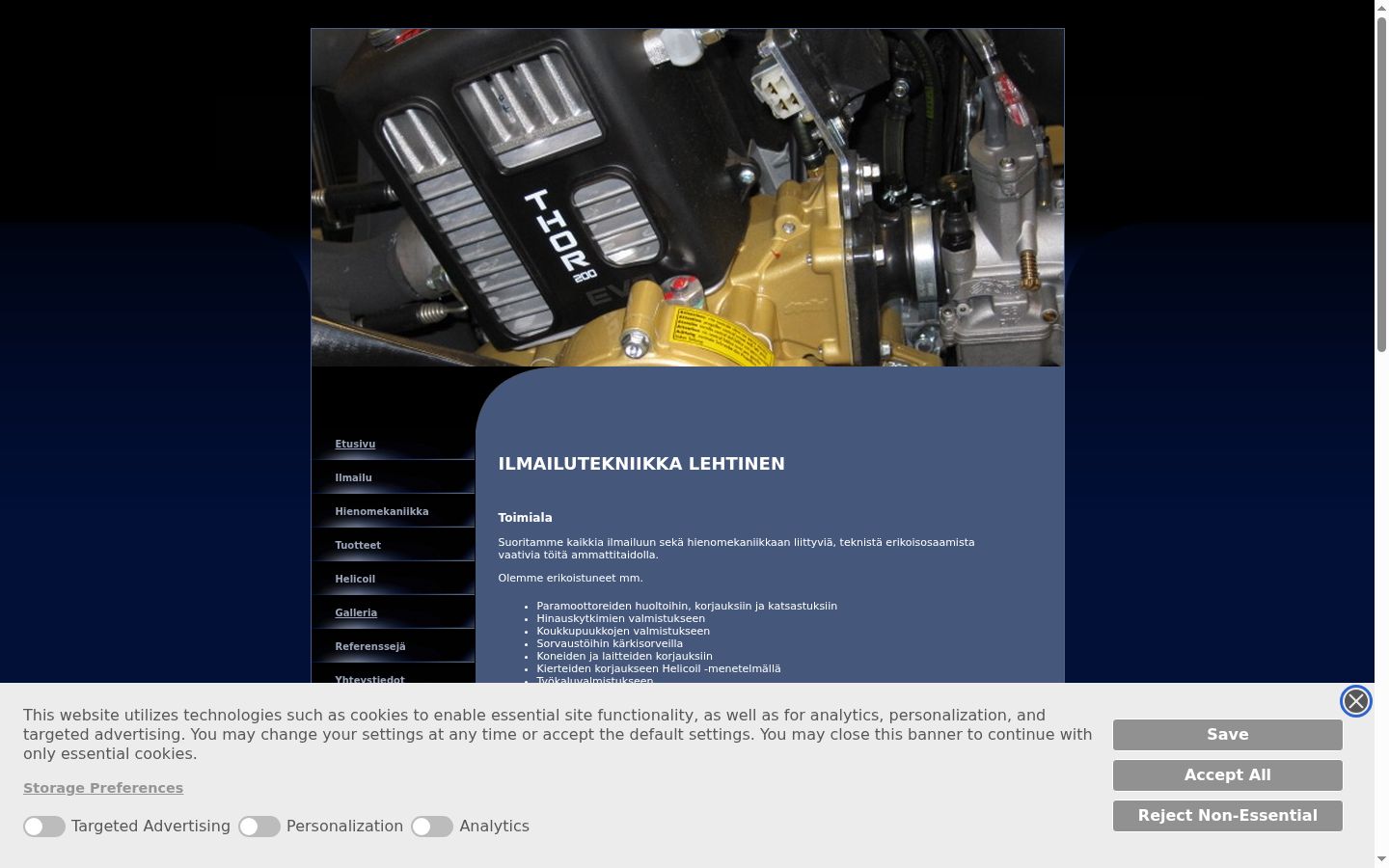Visit the Galleria page

356,612
